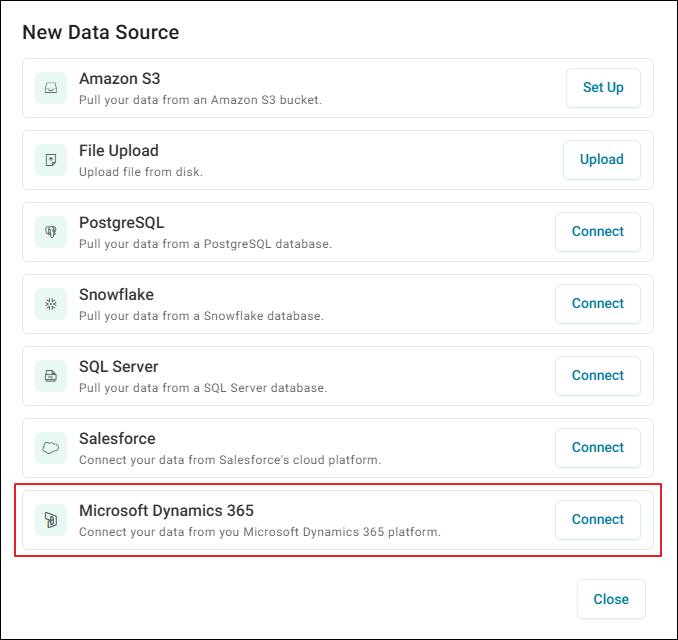Screen dimensions: 678x640
Task: Close the New Data Source dialog
Action: coord(611,599)
